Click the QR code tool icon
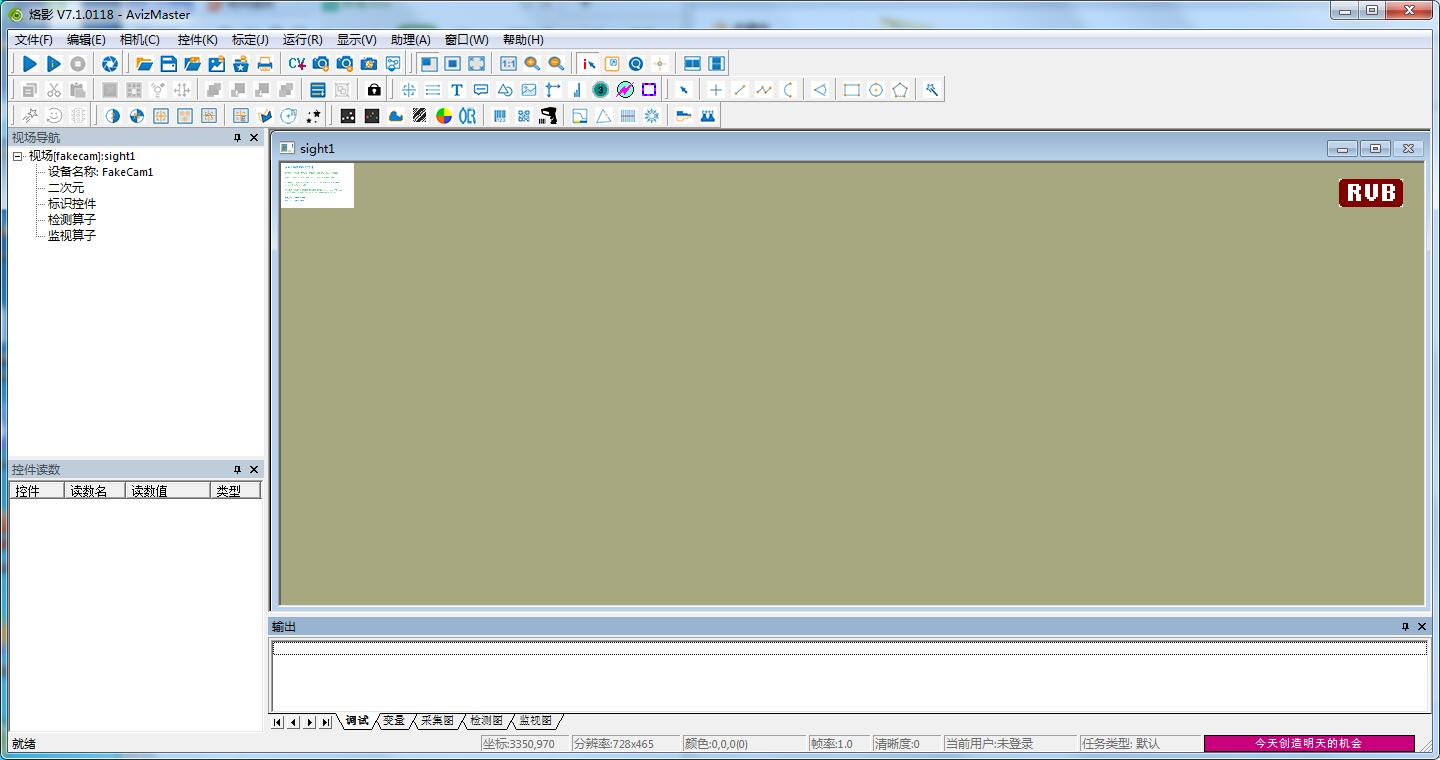1440x760 pixels. [x=524, y=116]
